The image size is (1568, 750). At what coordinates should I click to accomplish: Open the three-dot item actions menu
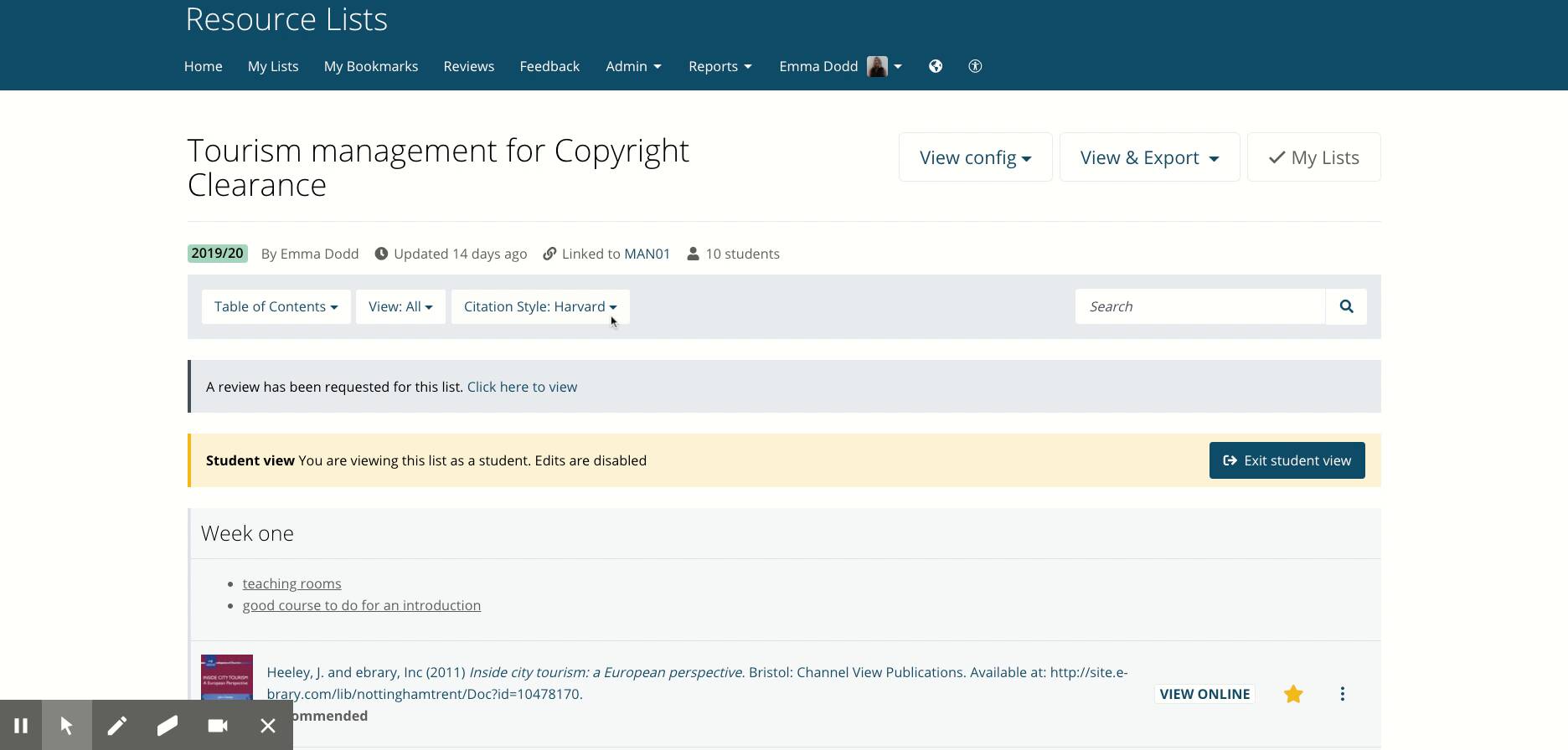(x=1342, y=694)
